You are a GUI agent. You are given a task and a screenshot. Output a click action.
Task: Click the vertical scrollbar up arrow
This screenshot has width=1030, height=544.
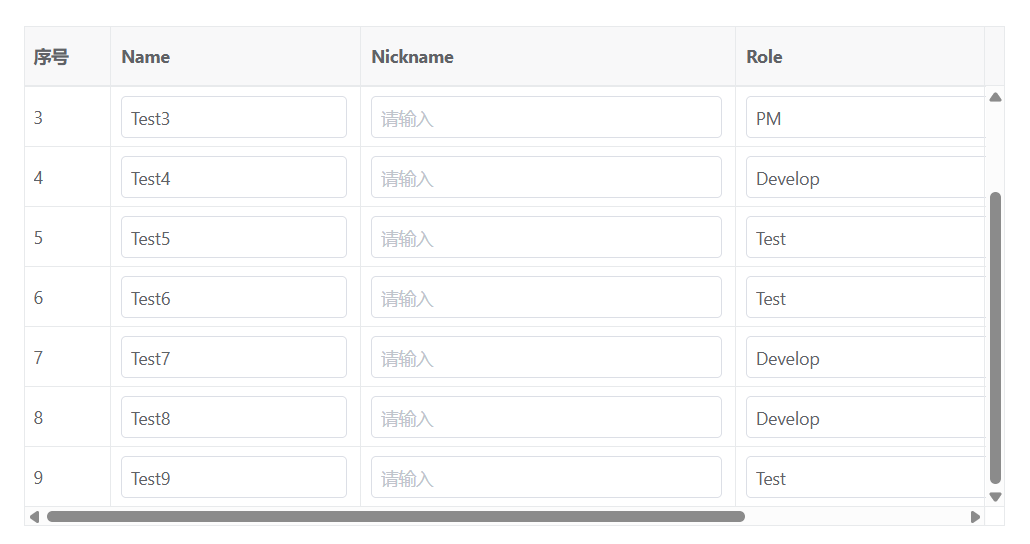tap(995, 97)
